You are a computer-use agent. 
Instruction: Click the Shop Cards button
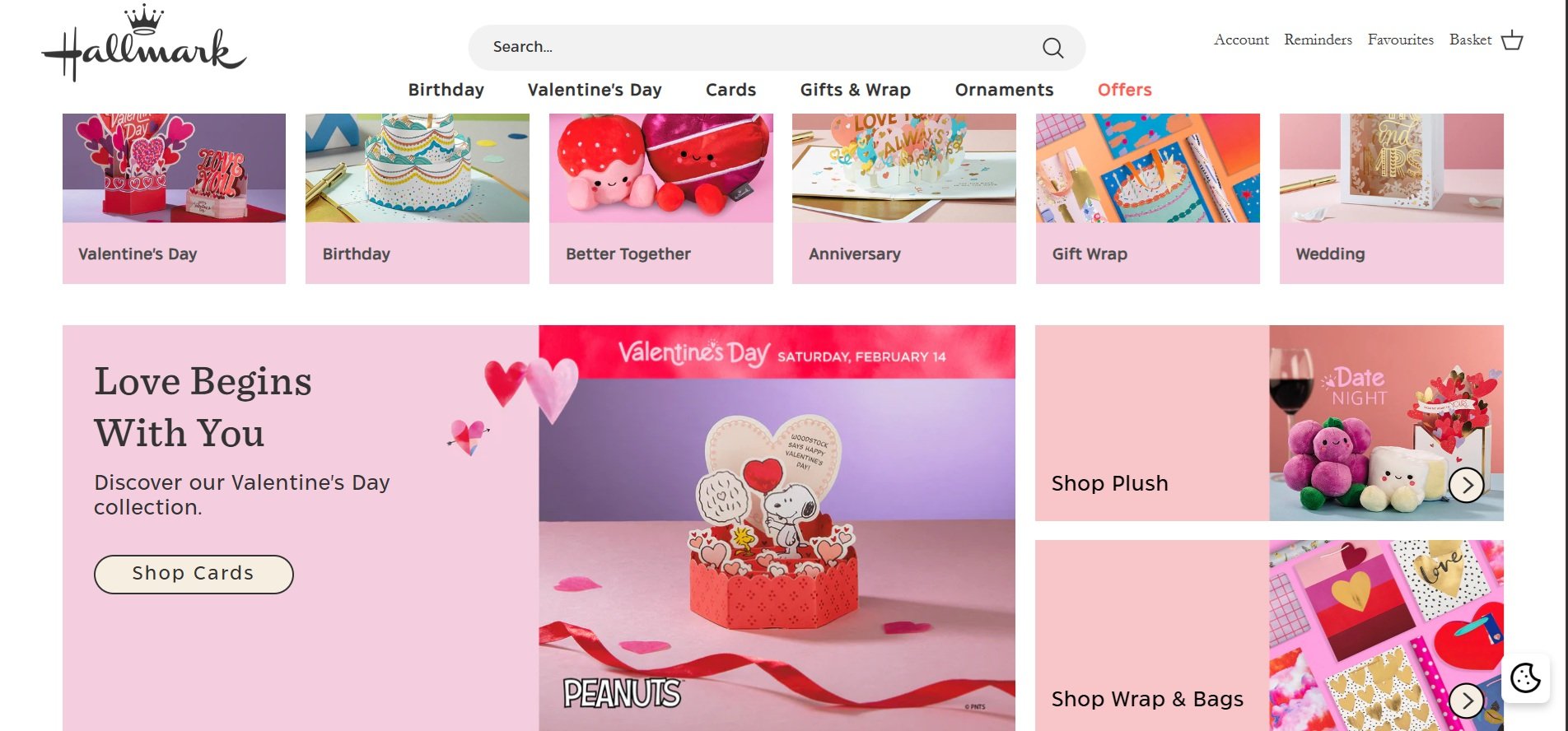[194, 574]
